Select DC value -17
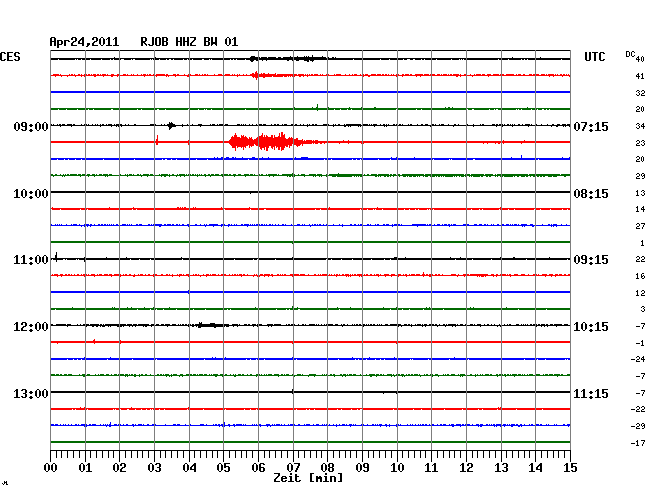 point(638,443)
